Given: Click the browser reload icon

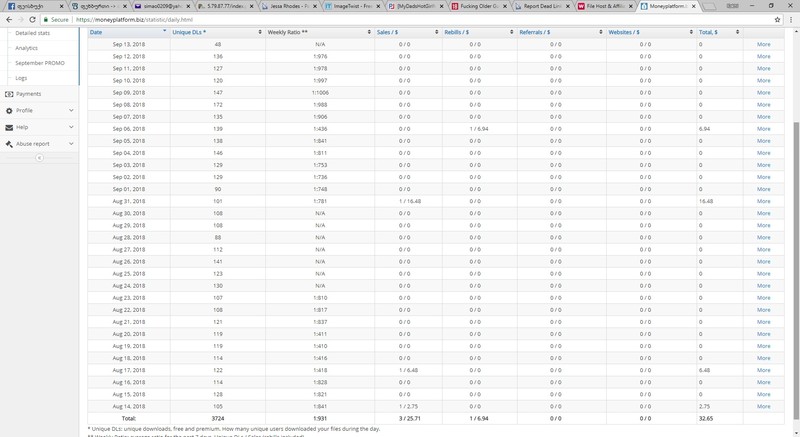Looking at the screenshot, I should pyautogui.click(x=32, y=19).
